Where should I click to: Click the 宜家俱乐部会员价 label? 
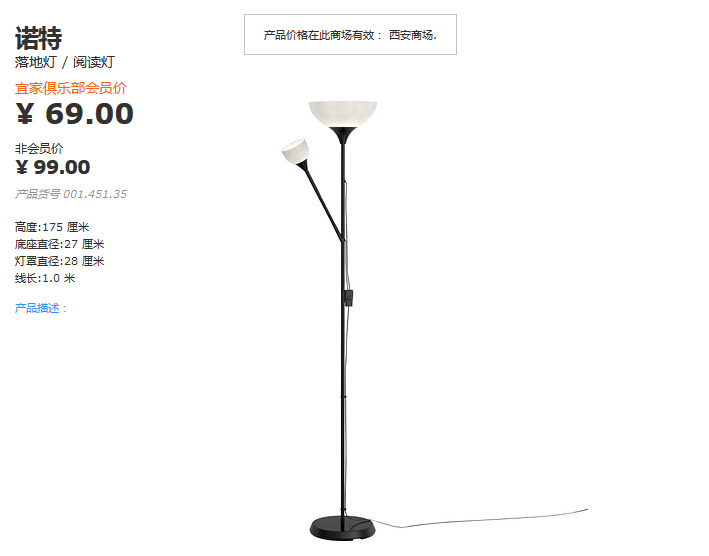click(71, 88)
